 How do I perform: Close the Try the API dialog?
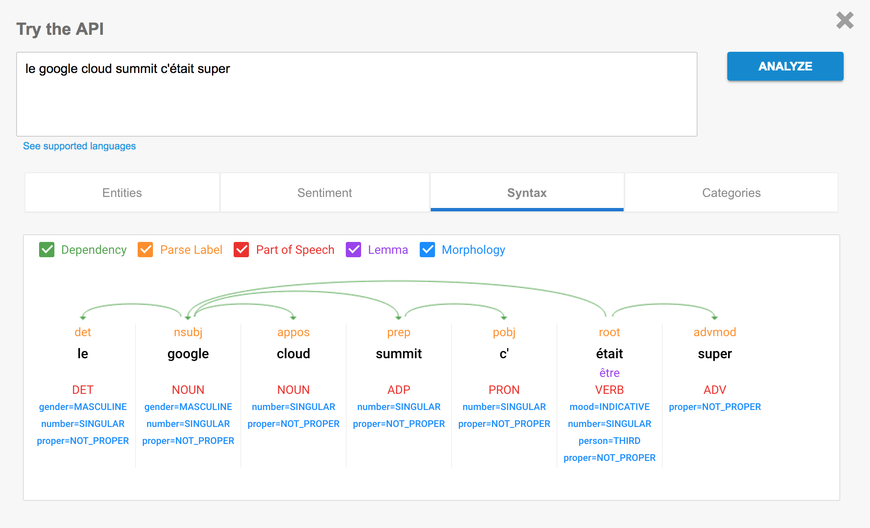point(845,20)
